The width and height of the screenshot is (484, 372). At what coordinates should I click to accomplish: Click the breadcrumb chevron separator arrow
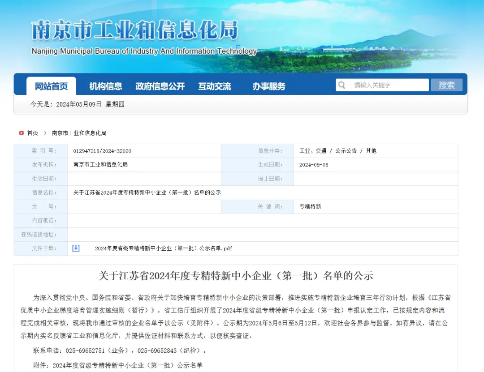(x=45, y=133)
